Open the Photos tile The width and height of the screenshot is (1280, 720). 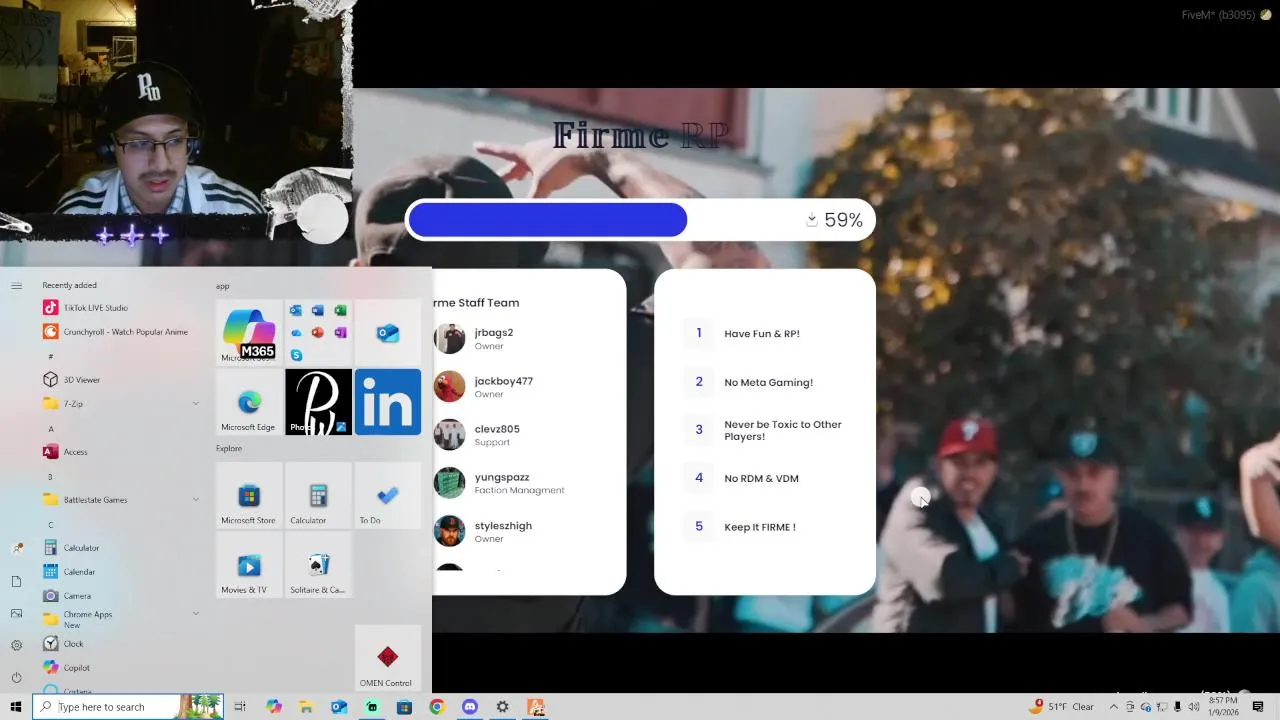tap(318, 402)
